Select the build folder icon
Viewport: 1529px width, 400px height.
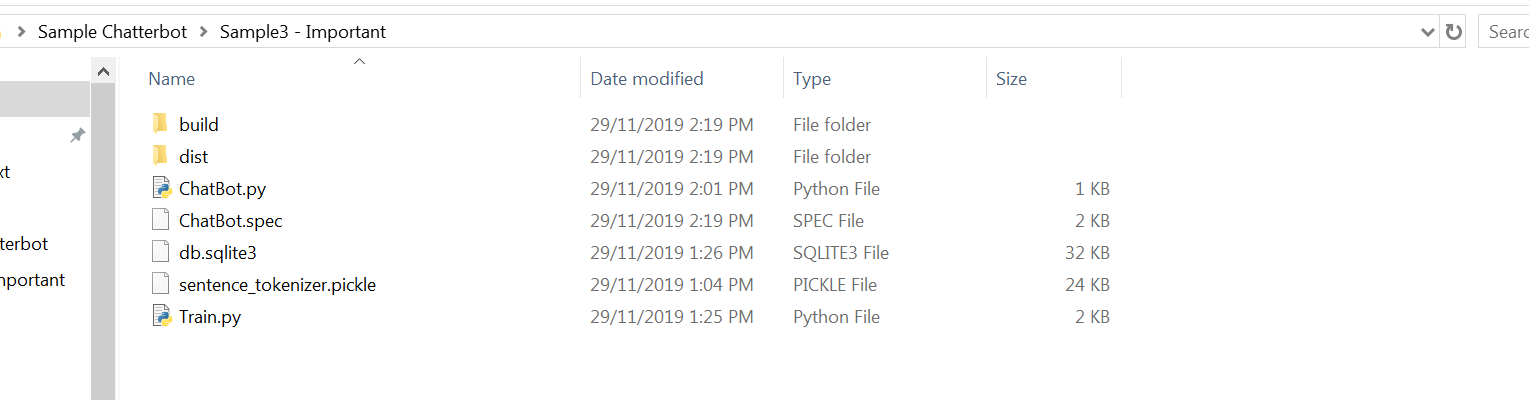(x=160, y=124)
